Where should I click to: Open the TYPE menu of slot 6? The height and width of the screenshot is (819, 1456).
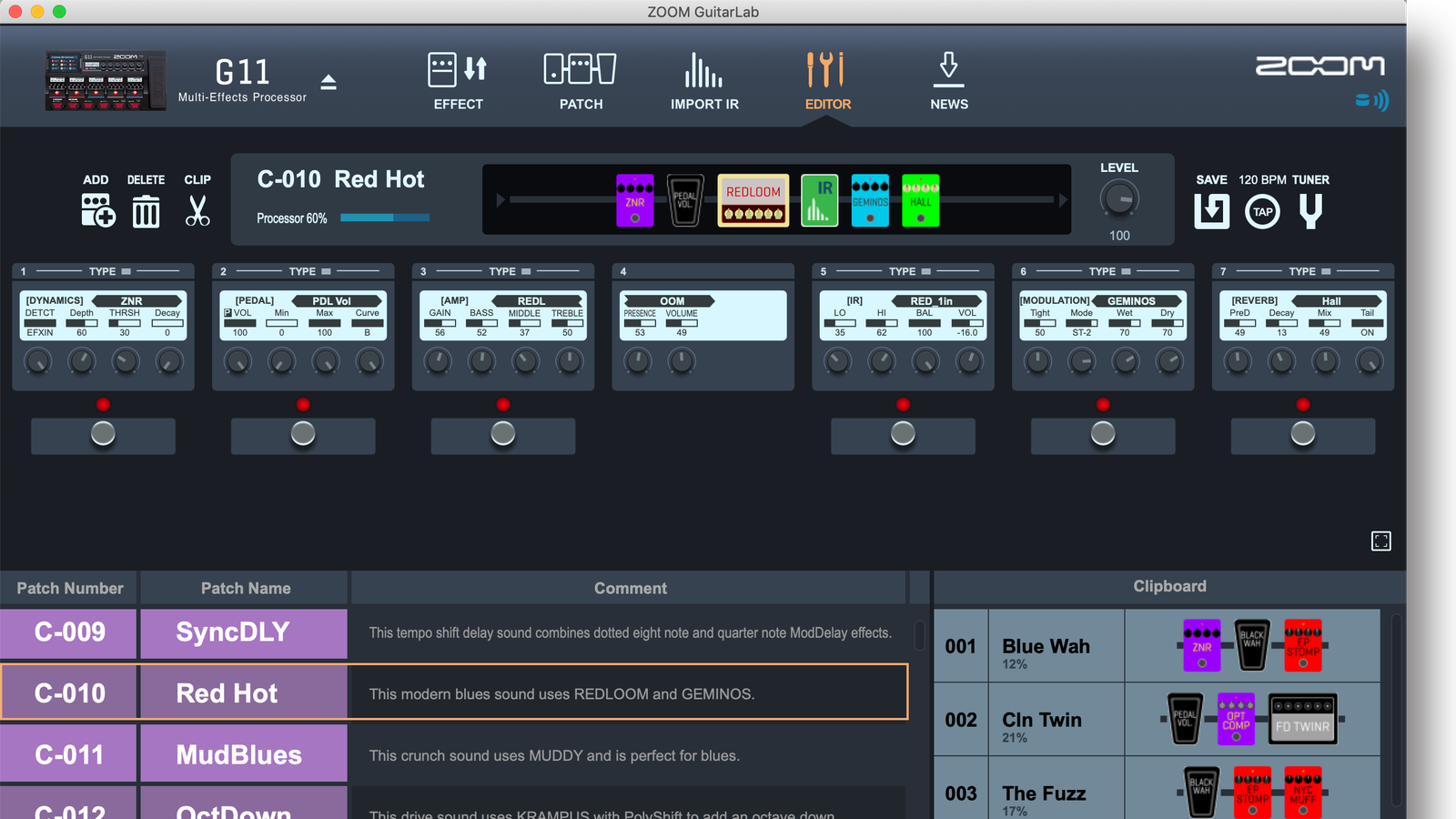click(1109, 271)
